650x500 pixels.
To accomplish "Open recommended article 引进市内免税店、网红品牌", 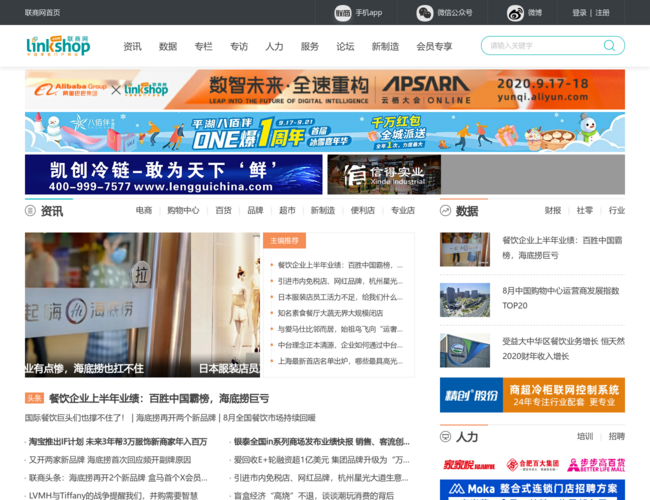I will [x=340, y=281].
